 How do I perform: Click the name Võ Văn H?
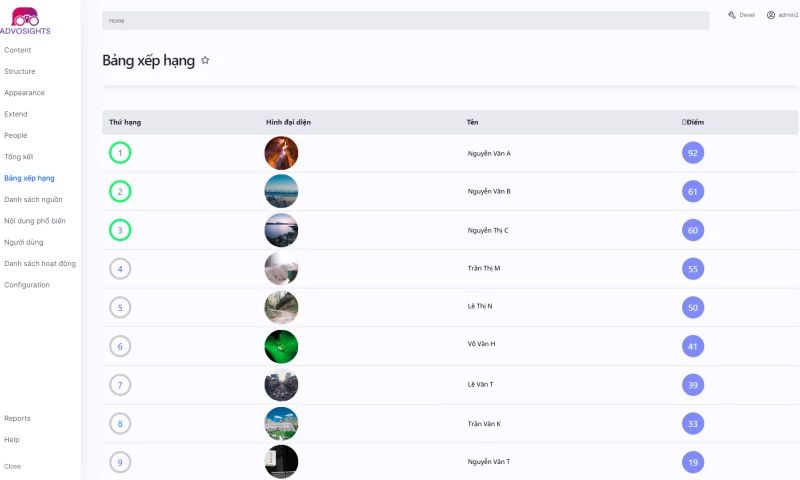(x=481, y=344)
